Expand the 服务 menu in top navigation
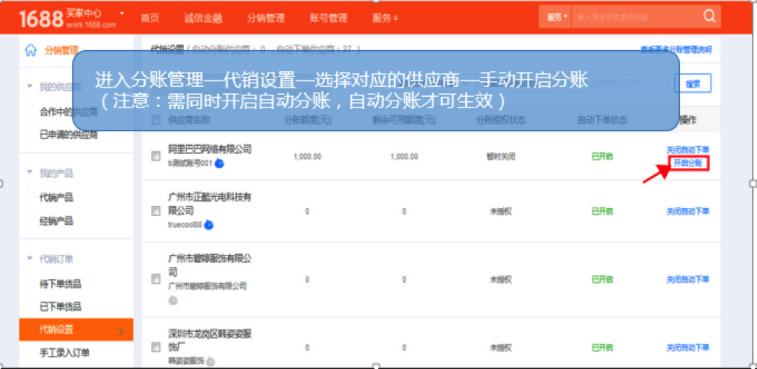The image size is (757, 369). [385, 18]
